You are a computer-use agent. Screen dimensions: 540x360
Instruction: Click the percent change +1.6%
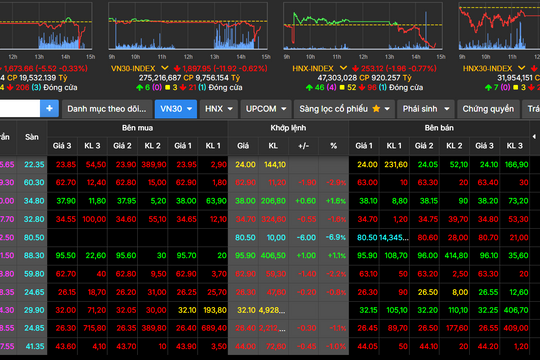(x=336, y=201)
